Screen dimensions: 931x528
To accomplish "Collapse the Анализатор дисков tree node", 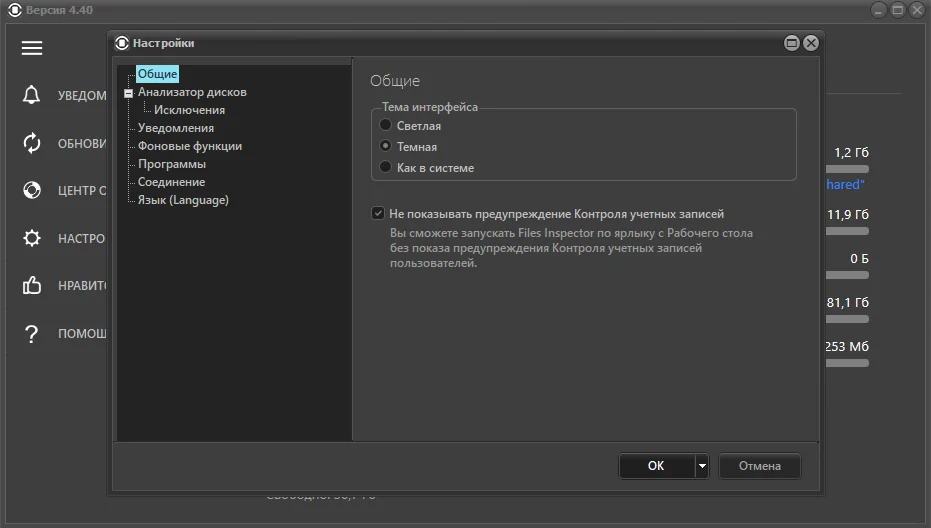I will coord(128,93).
